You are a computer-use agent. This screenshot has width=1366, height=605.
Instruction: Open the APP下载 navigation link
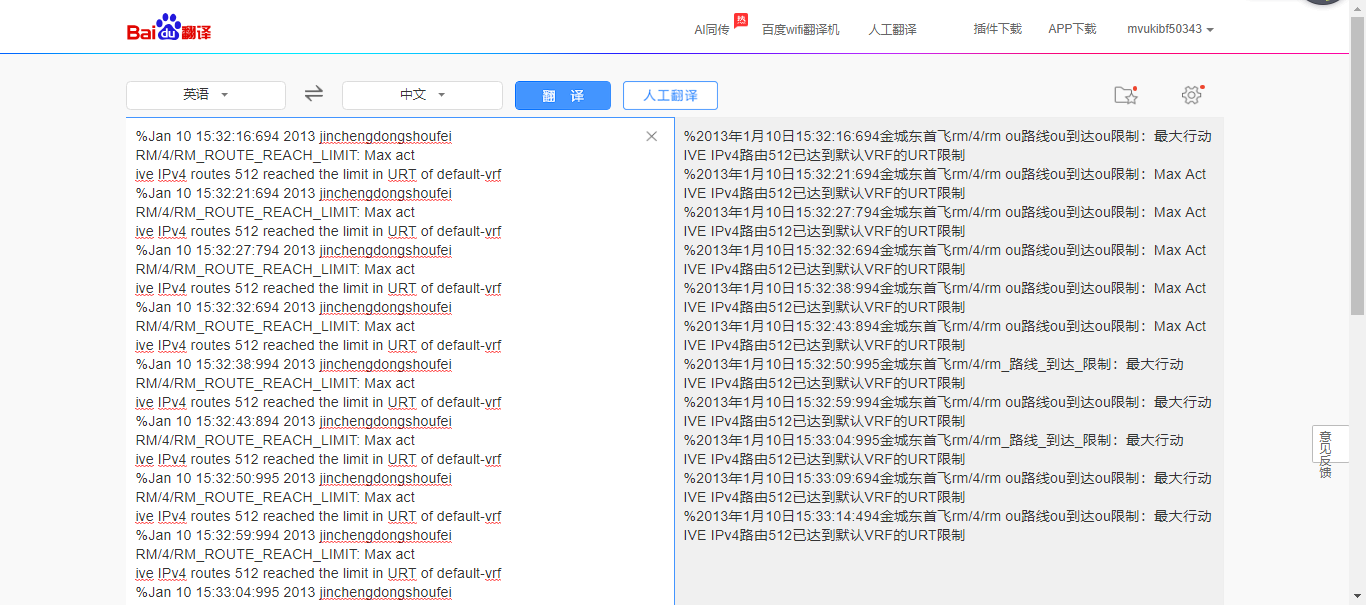tap(1072, 29)
